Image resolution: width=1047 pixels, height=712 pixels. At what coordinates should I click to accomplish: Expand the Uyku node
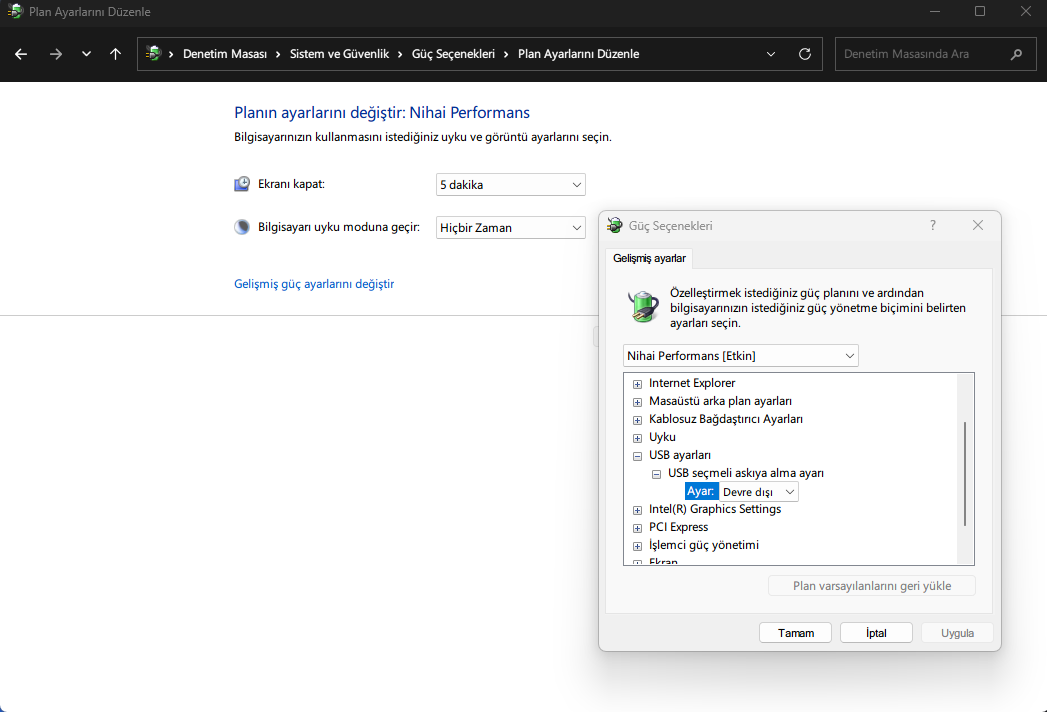pyautogui.click(x=637, y=438)
